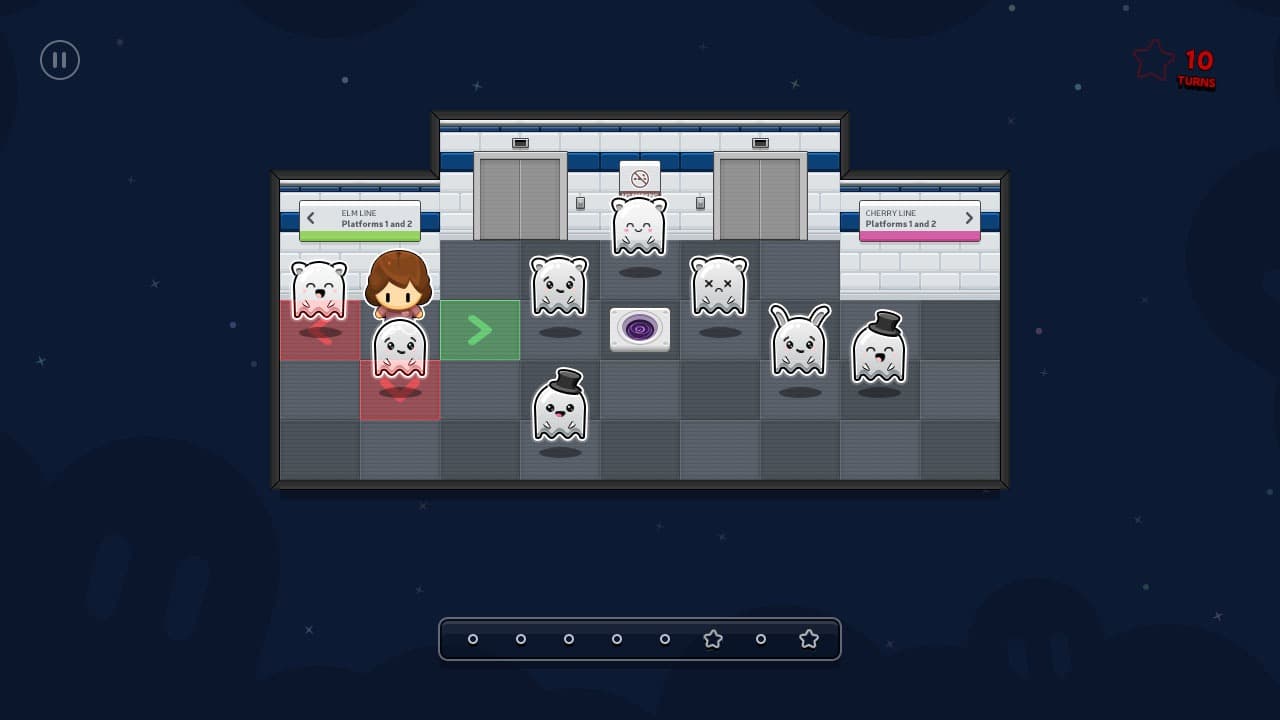Select the top-hat ghost in the bottom row

pyautogui.click(x=560, y=405)
